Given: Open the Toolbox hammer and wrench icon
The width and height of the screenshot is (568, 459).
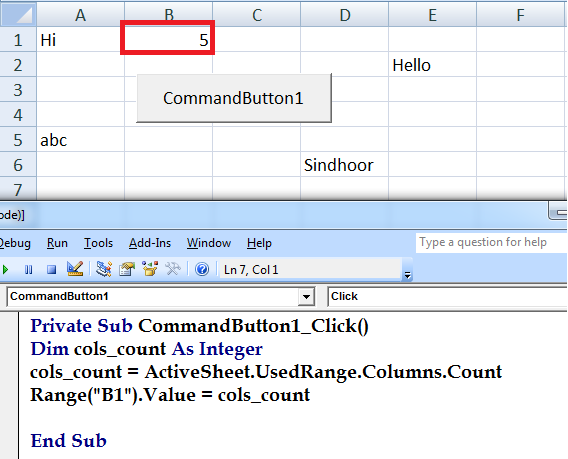Looking at the screenshot, I should (x=173, y=269).
